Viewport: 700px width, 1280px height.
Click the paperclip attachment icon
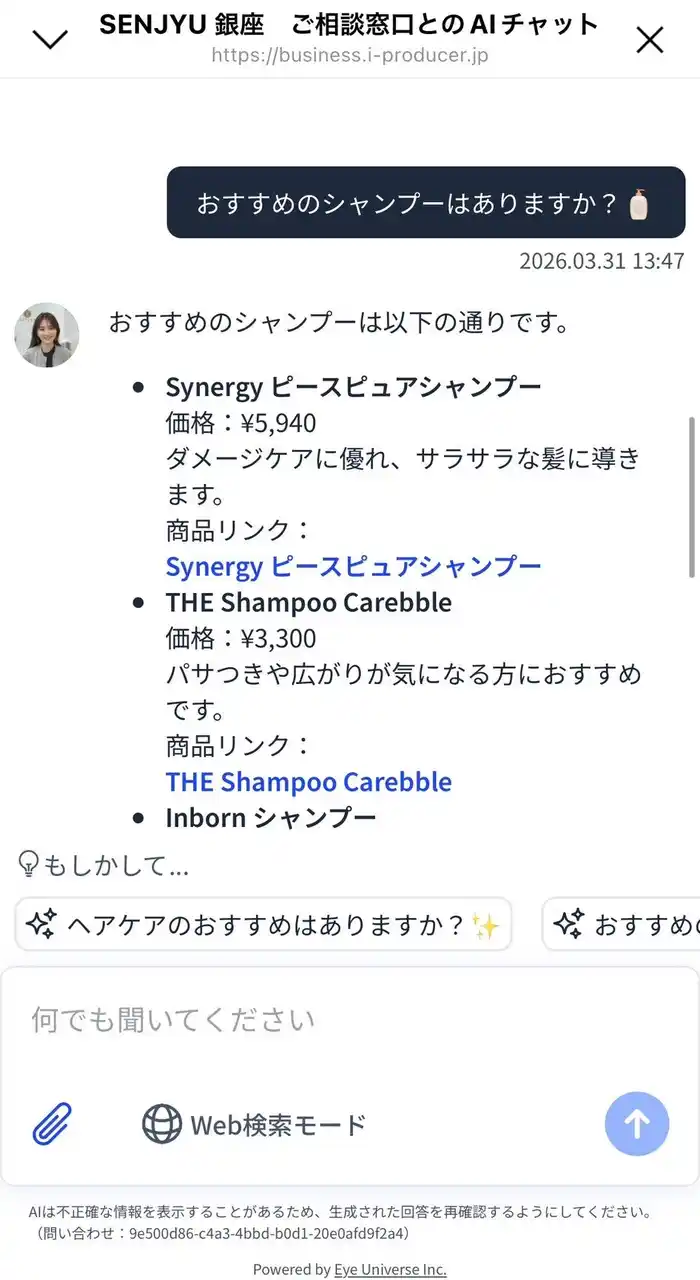coord(53,1124)
